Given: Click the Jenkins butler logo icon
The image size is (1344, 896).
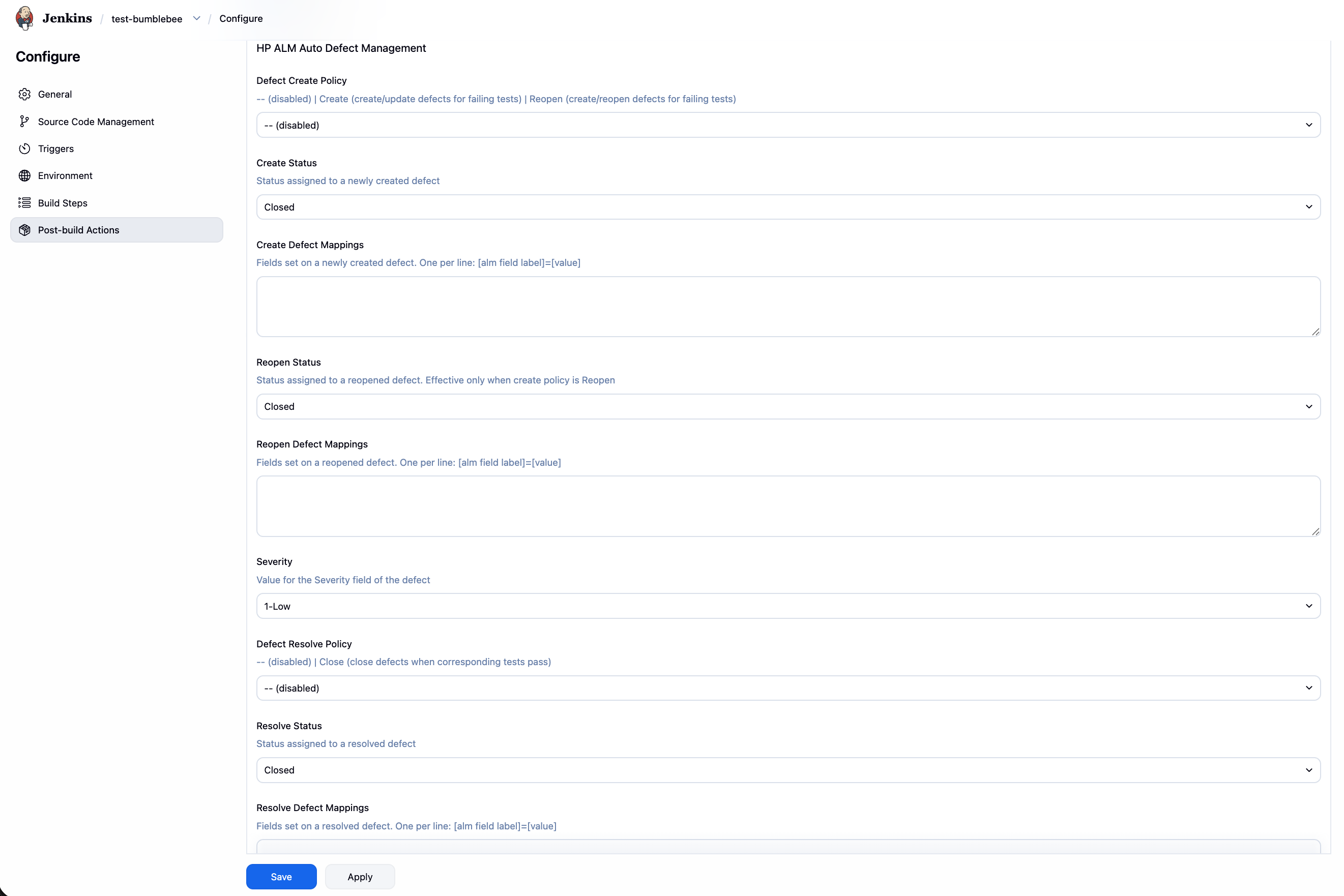Looking at the screenshot, I should [24, 18].
